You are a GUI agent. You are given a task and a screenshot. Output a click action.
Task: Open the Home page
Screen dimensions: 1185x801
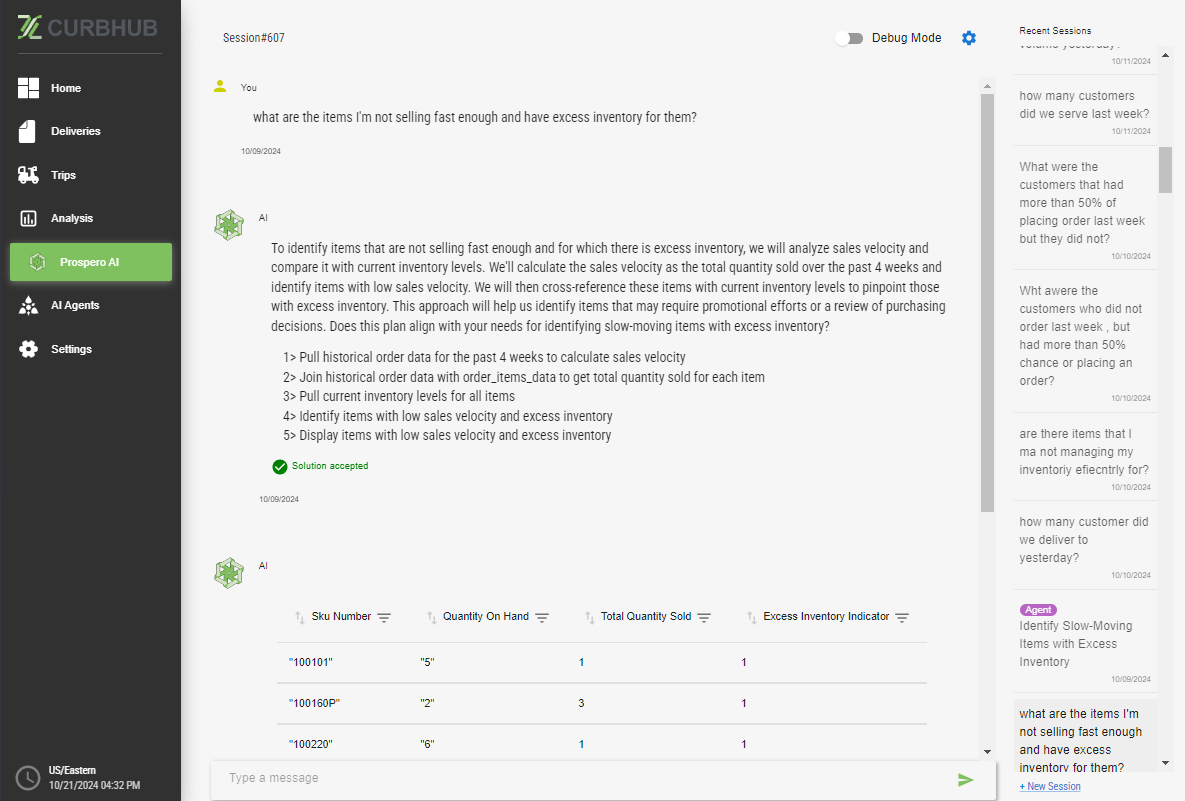click(66, 88)
